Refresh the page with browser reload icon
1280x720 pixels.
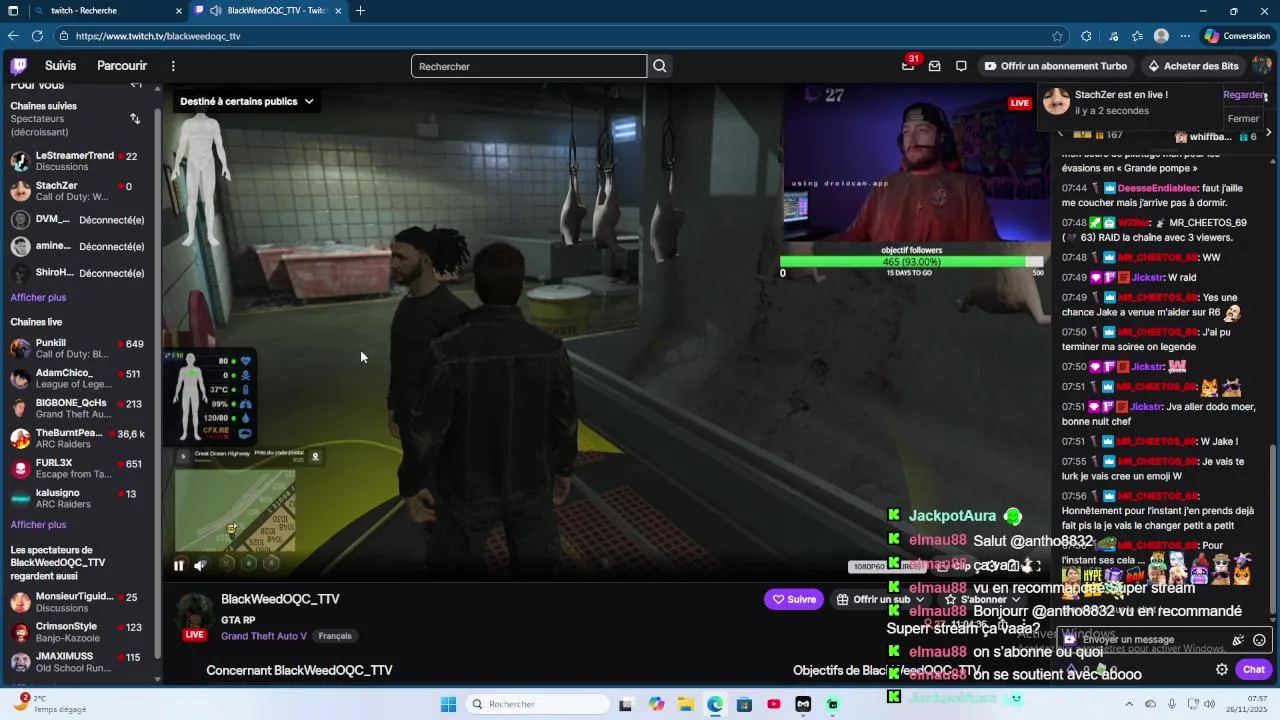click(x=37, y=36)
